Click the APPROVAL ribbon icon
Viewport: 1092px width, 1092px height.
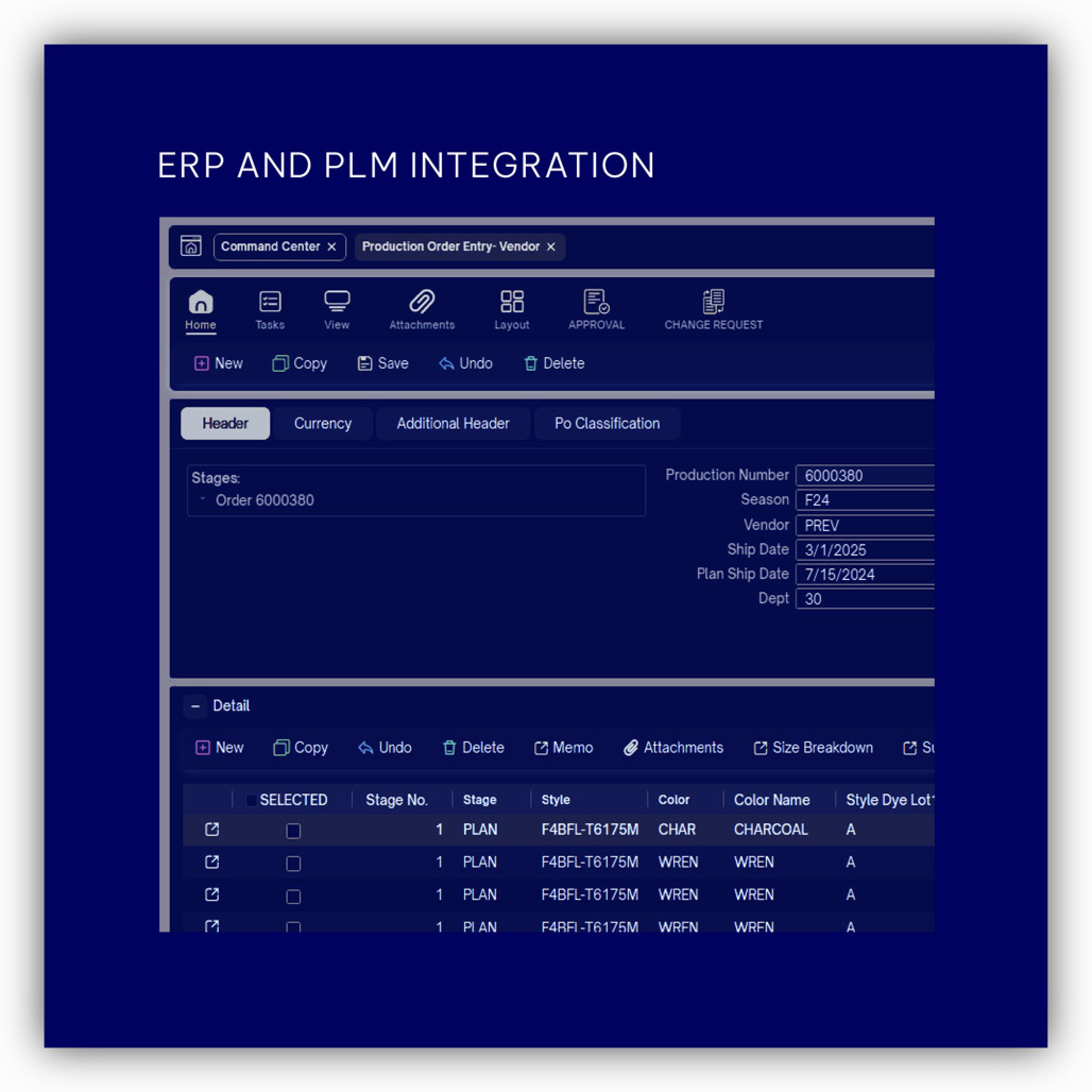[x=596, y=302]
